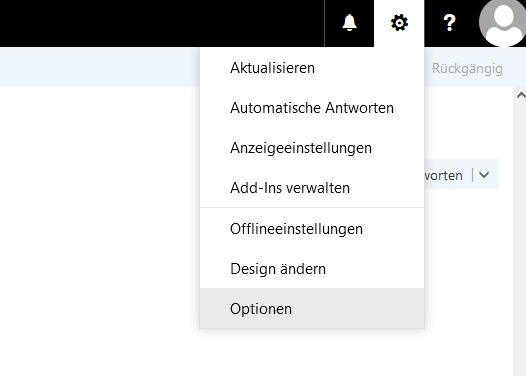This screenshot has height=376, width=526.
Task: Open the user profile avatar
Action: [502, 23]
